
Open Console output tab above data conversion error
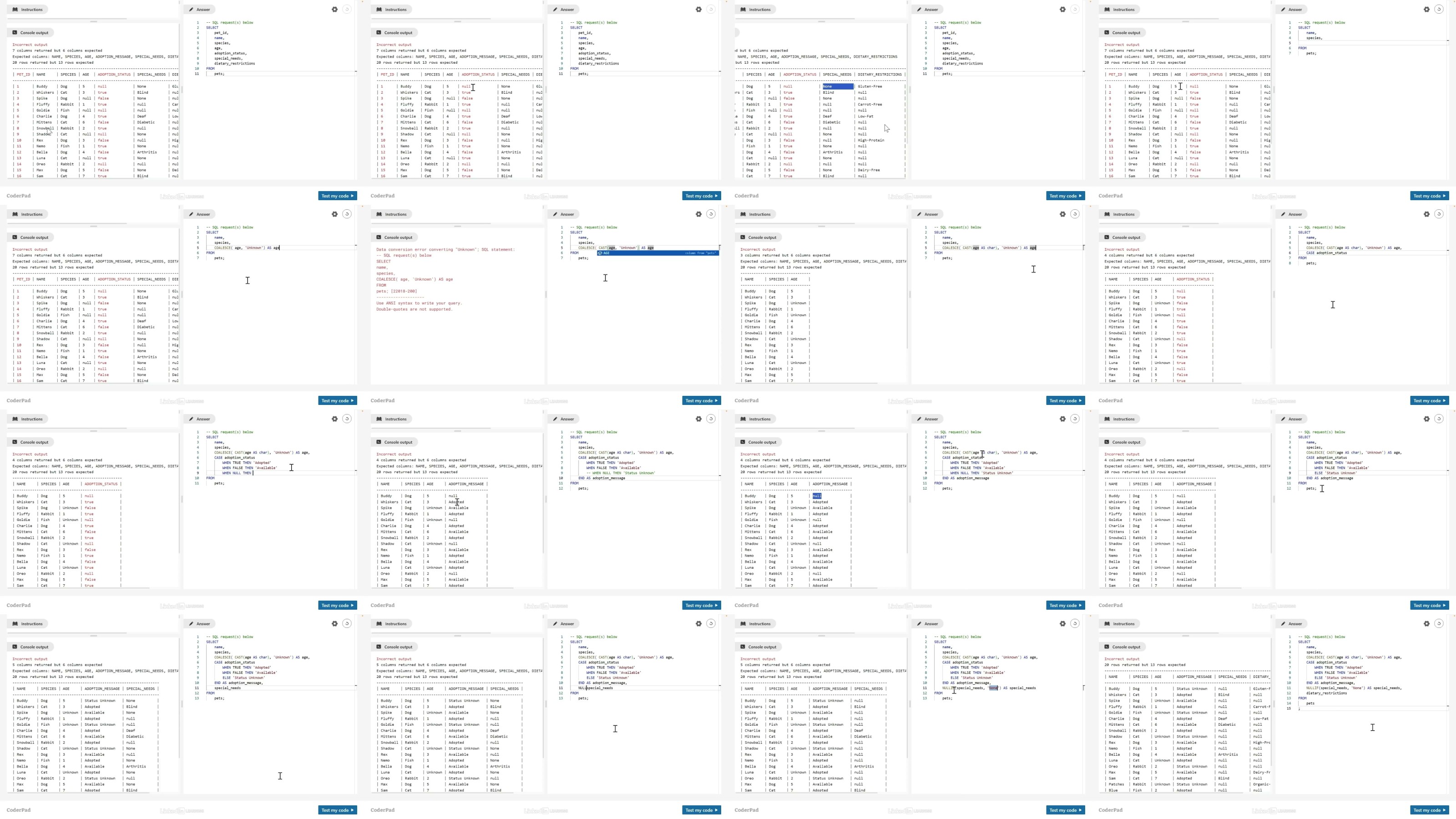394,238
